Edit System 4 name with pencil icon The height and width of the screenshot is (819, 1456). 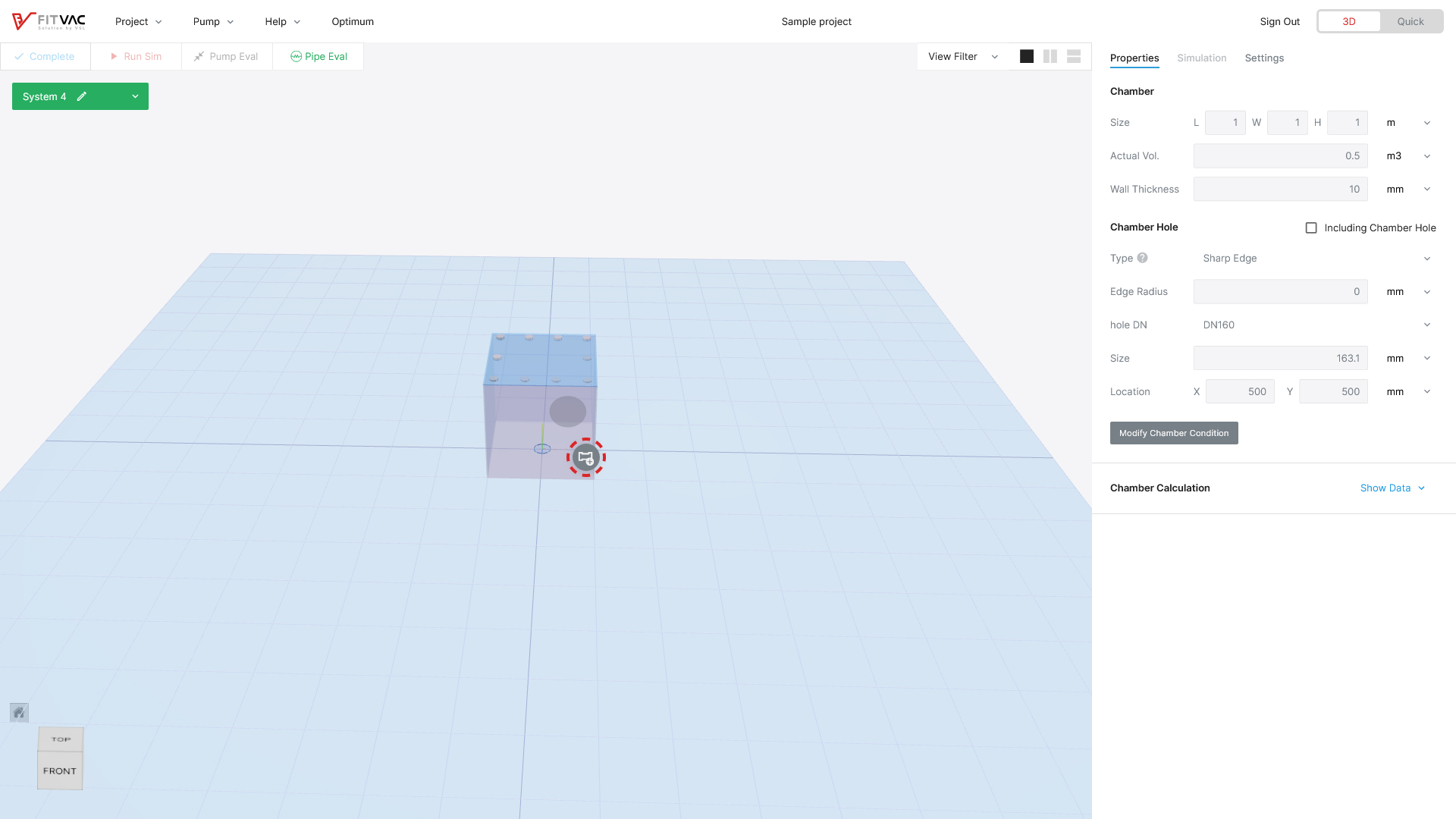[82, 96]
